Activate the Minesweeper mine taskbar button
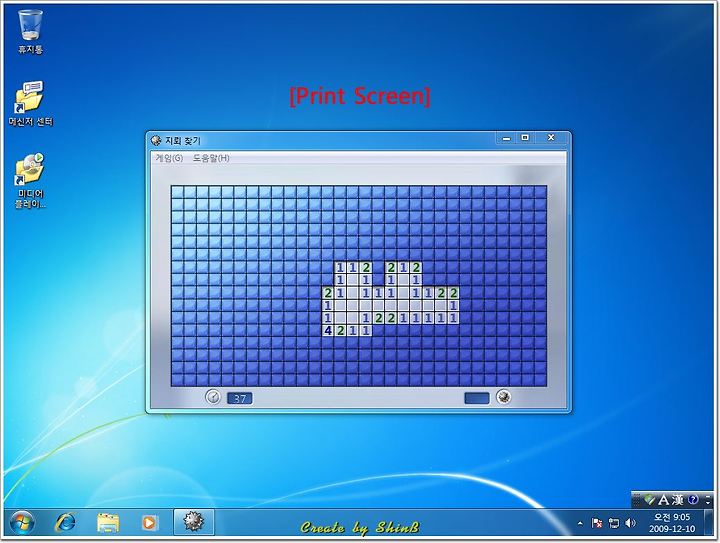This screenshot has width=720, height=543. tap(194, 522)
